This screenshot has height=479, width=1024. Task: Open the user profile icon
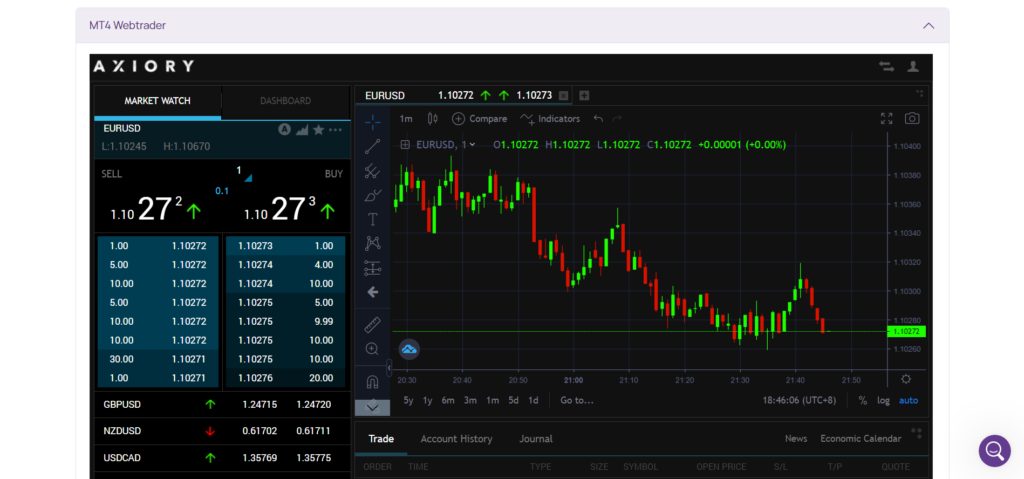(913, 67)
